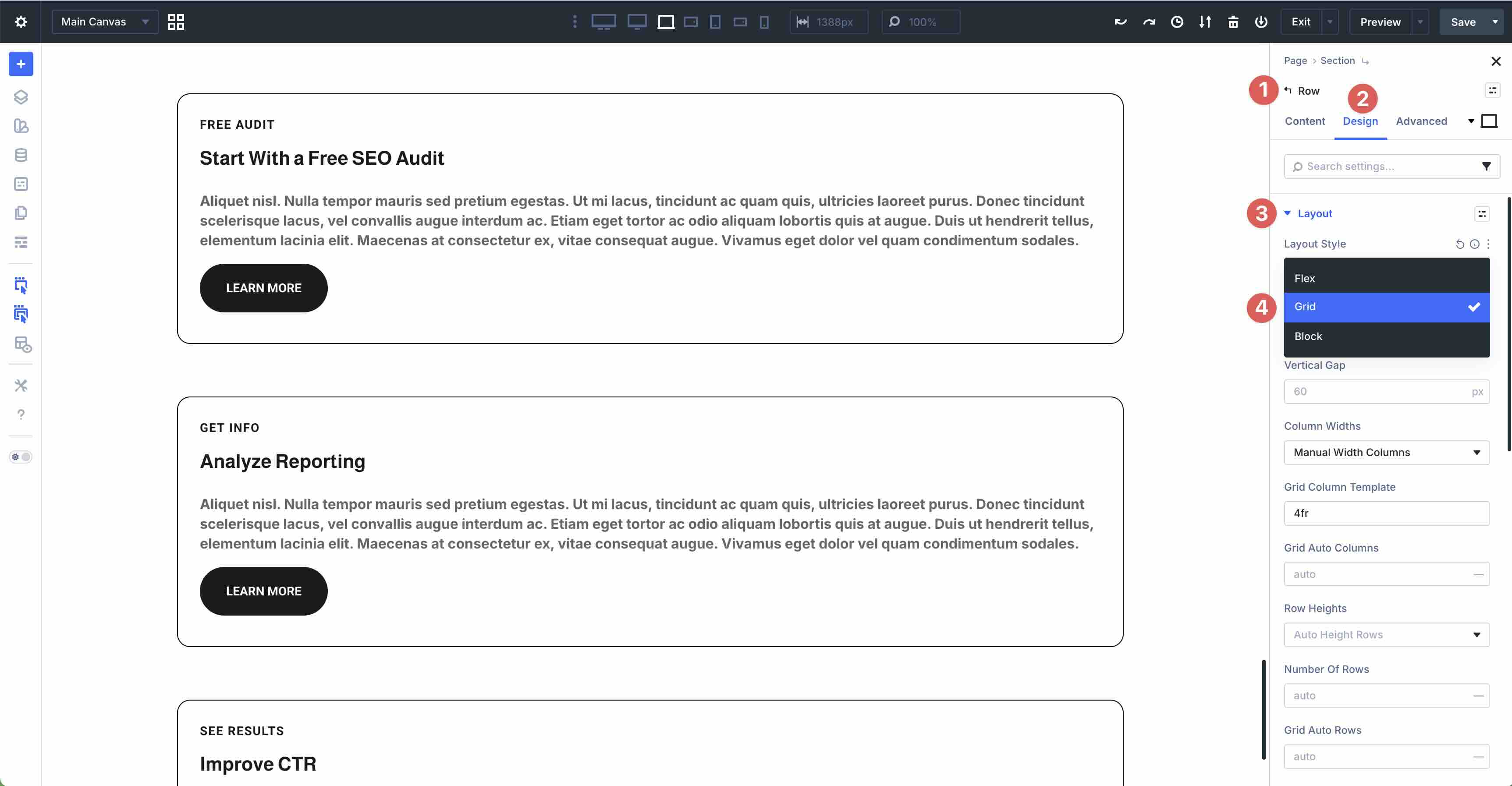This screenshot has height=786, width=1512.
Task: Open the structure/layers panel icon
Action: pos(21,97)
